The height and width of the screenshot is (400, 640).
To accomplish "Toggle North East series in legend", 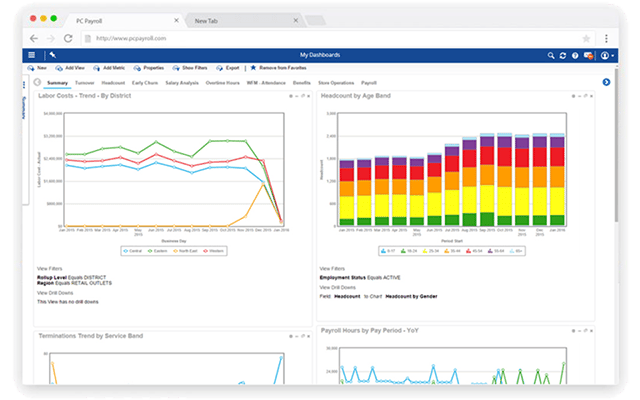I will (x=185, y=251).
